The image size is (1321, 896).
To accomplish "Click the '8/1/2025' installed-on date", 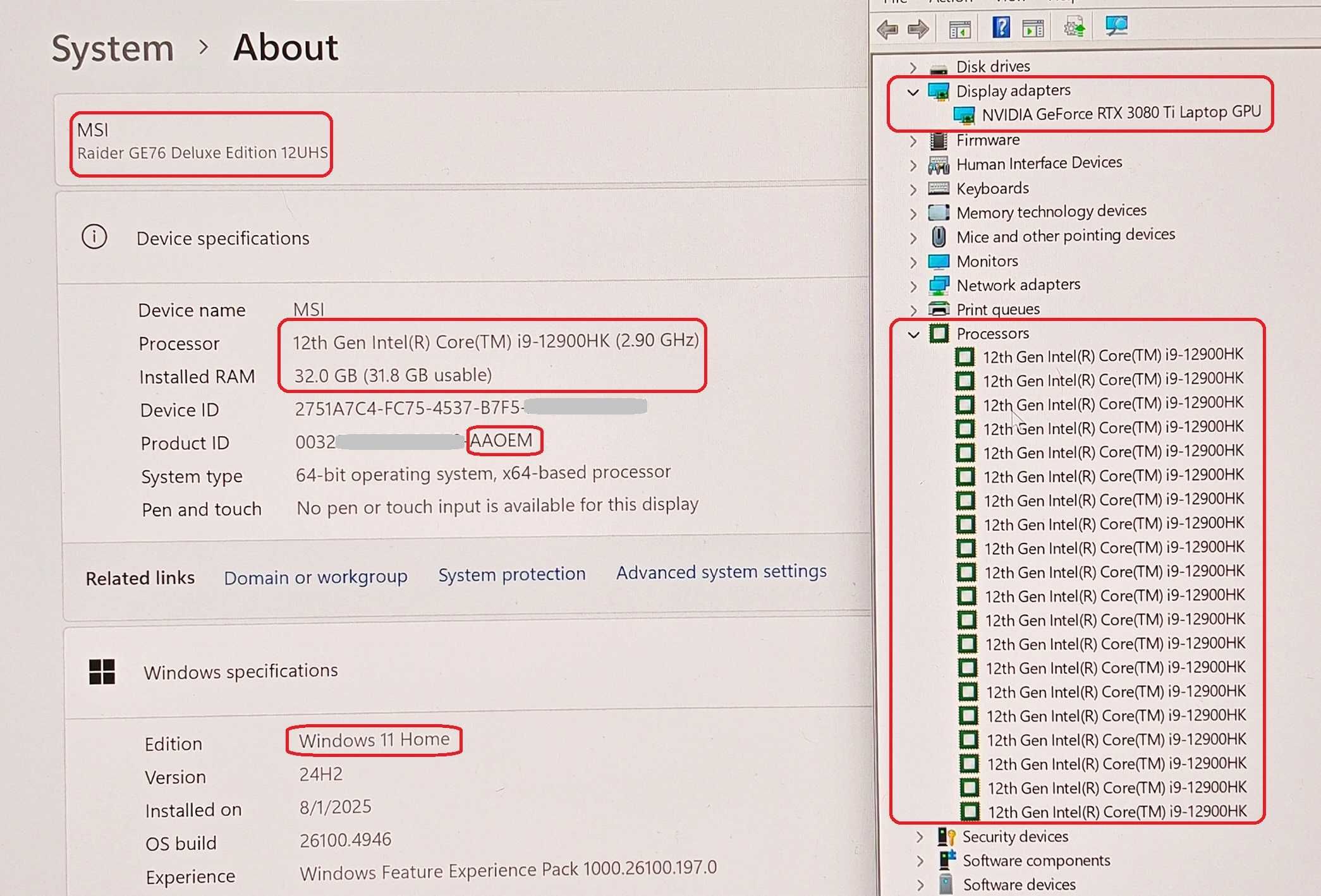I will (336, 807).
